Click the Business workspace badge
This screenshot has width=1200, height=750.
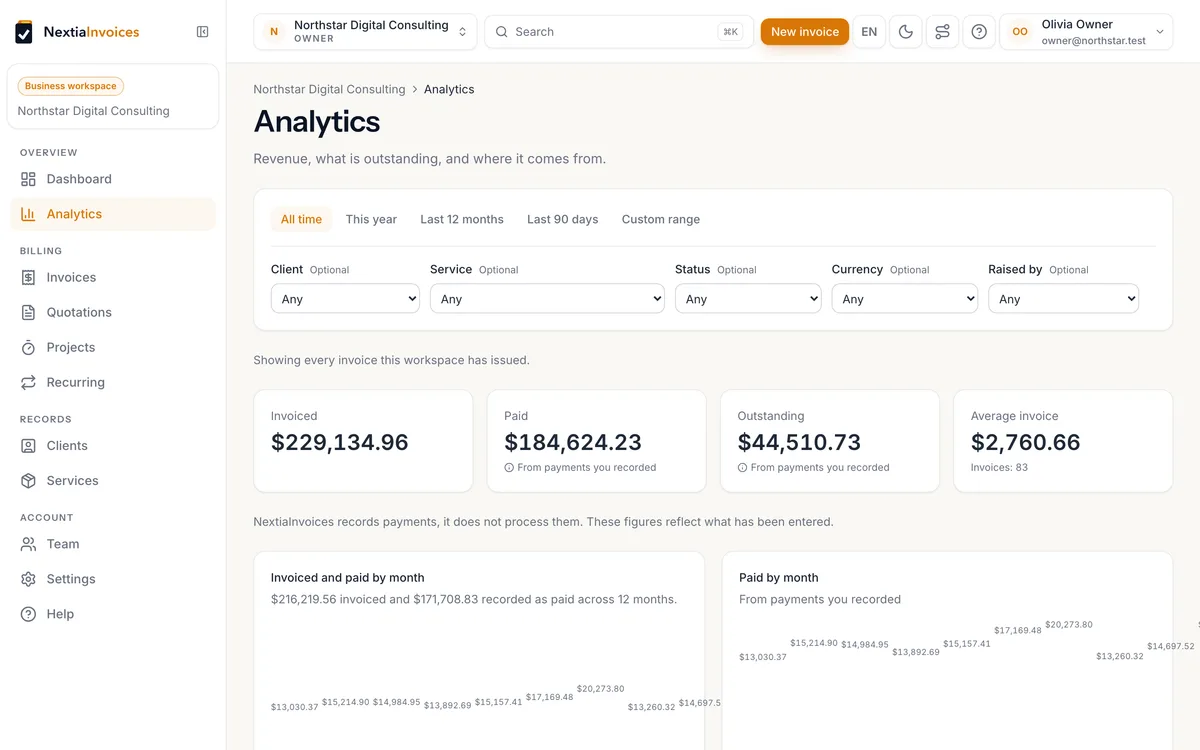(x=71, y=86)
